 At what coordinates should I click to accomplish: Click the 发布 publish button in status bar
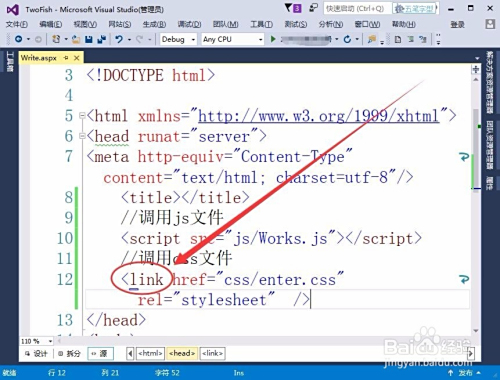click(x=465, y=373)
